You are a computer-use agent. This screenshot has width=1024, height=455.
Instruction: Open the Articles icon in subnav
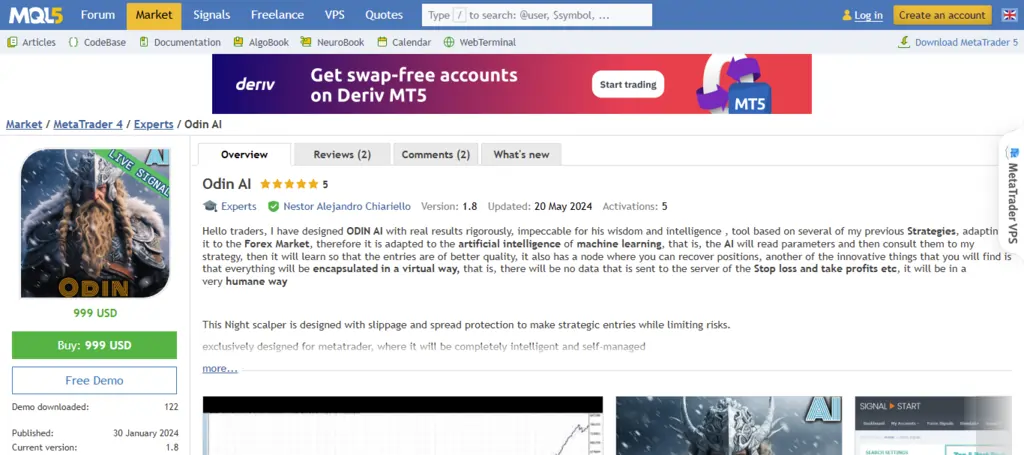(12, 42)
